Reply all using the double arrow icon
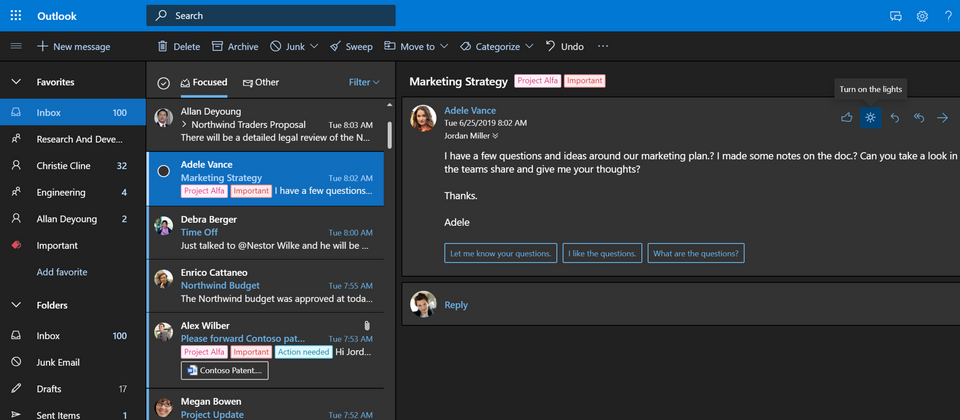The width and height of the screenshot is (960, 420). pos(918,118)
